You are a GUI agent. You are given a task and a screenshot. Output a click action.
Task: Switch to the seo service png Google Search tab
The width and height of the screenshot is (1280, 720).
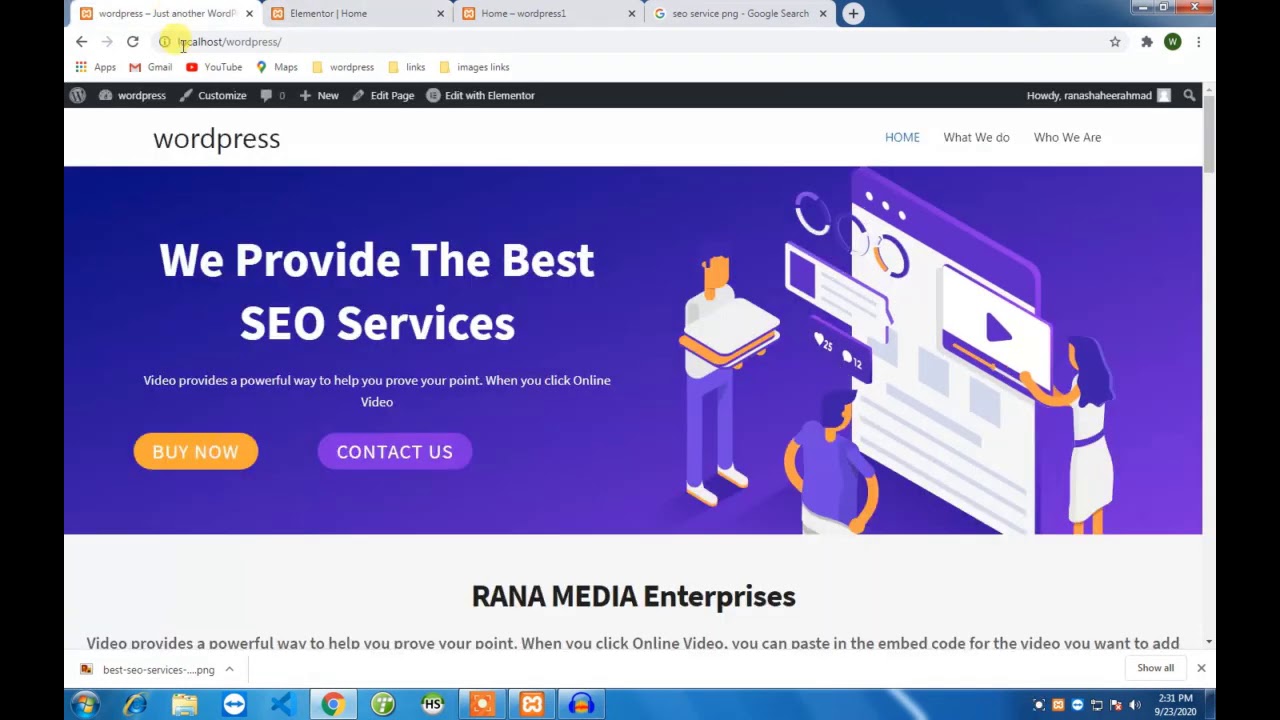click(x=741, y=13)
